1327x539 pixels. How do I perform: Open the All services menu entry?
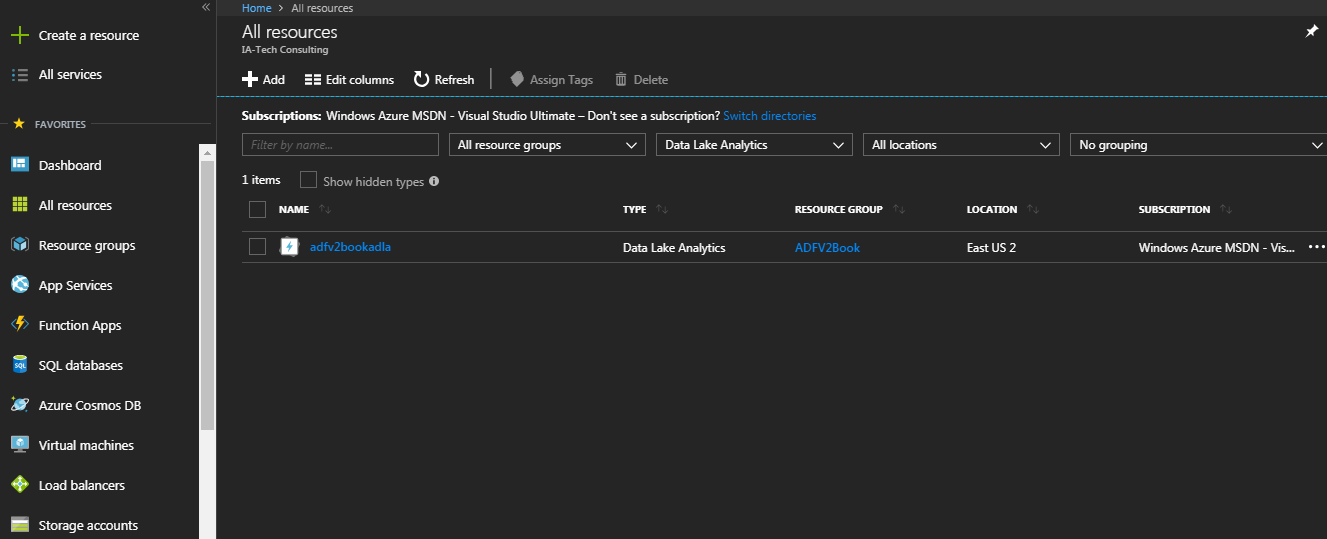(x=70, y=75)
